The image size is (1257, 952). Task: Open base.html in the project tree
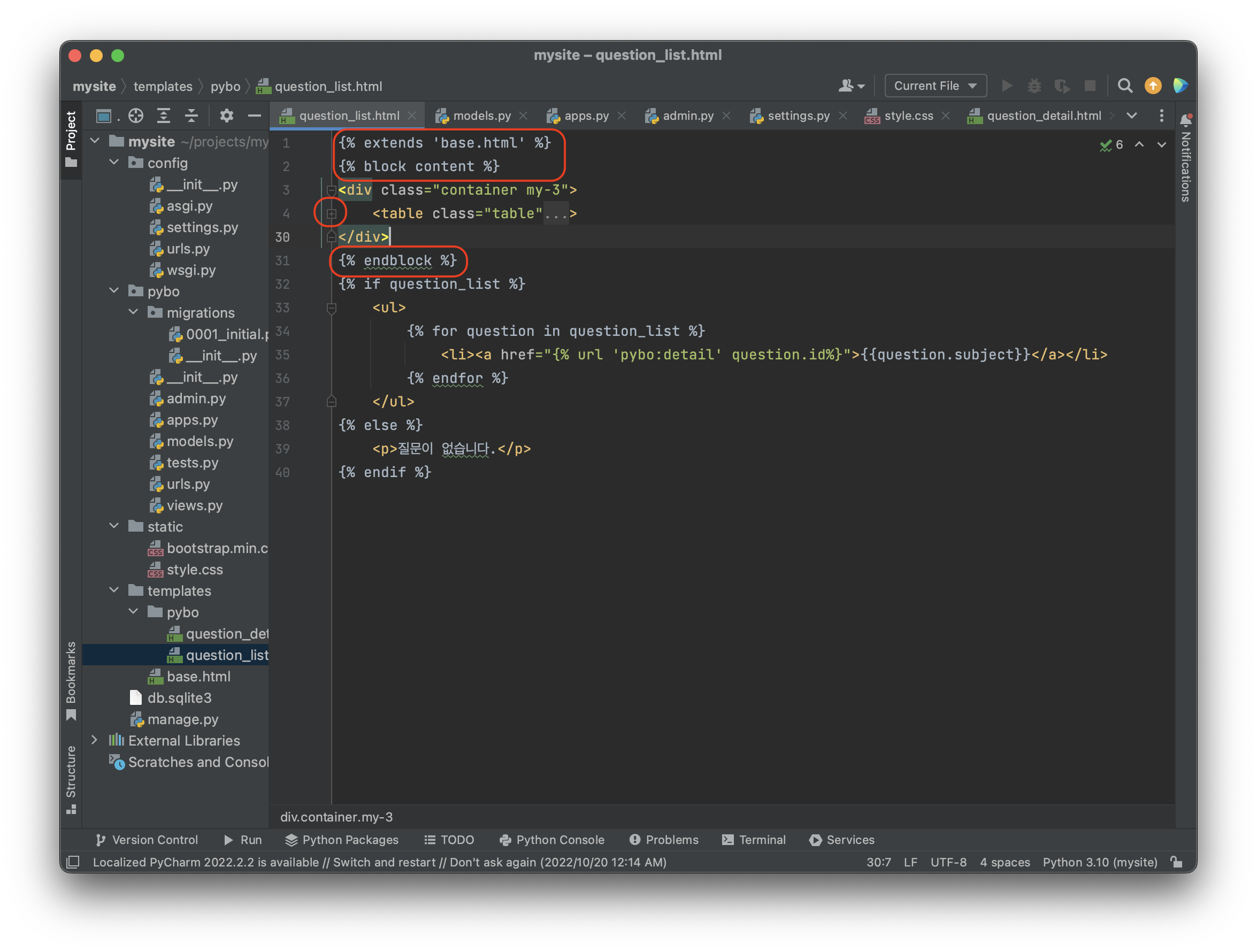coord(198,677)
